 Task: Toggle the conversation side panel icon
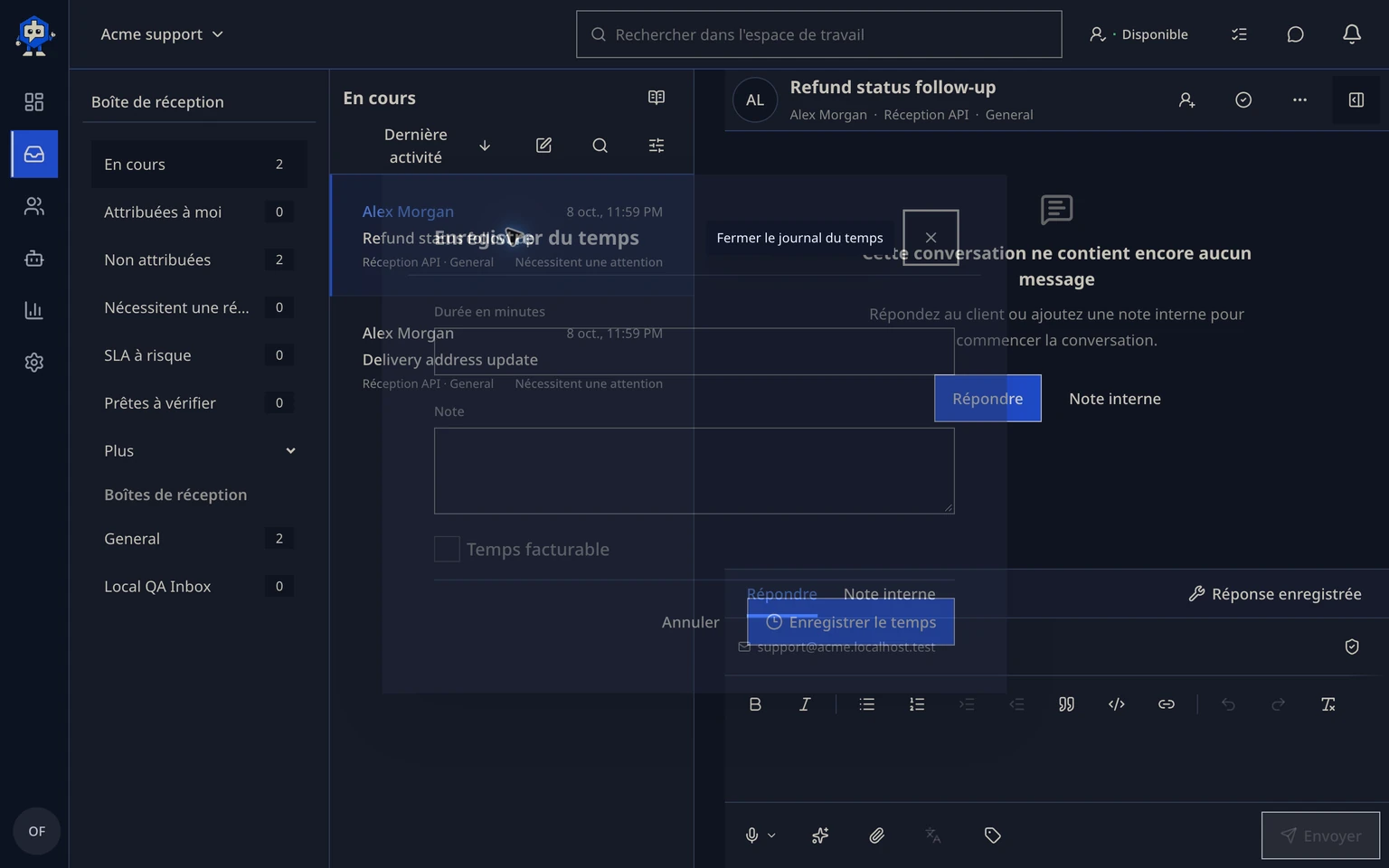coord(1356,100)
